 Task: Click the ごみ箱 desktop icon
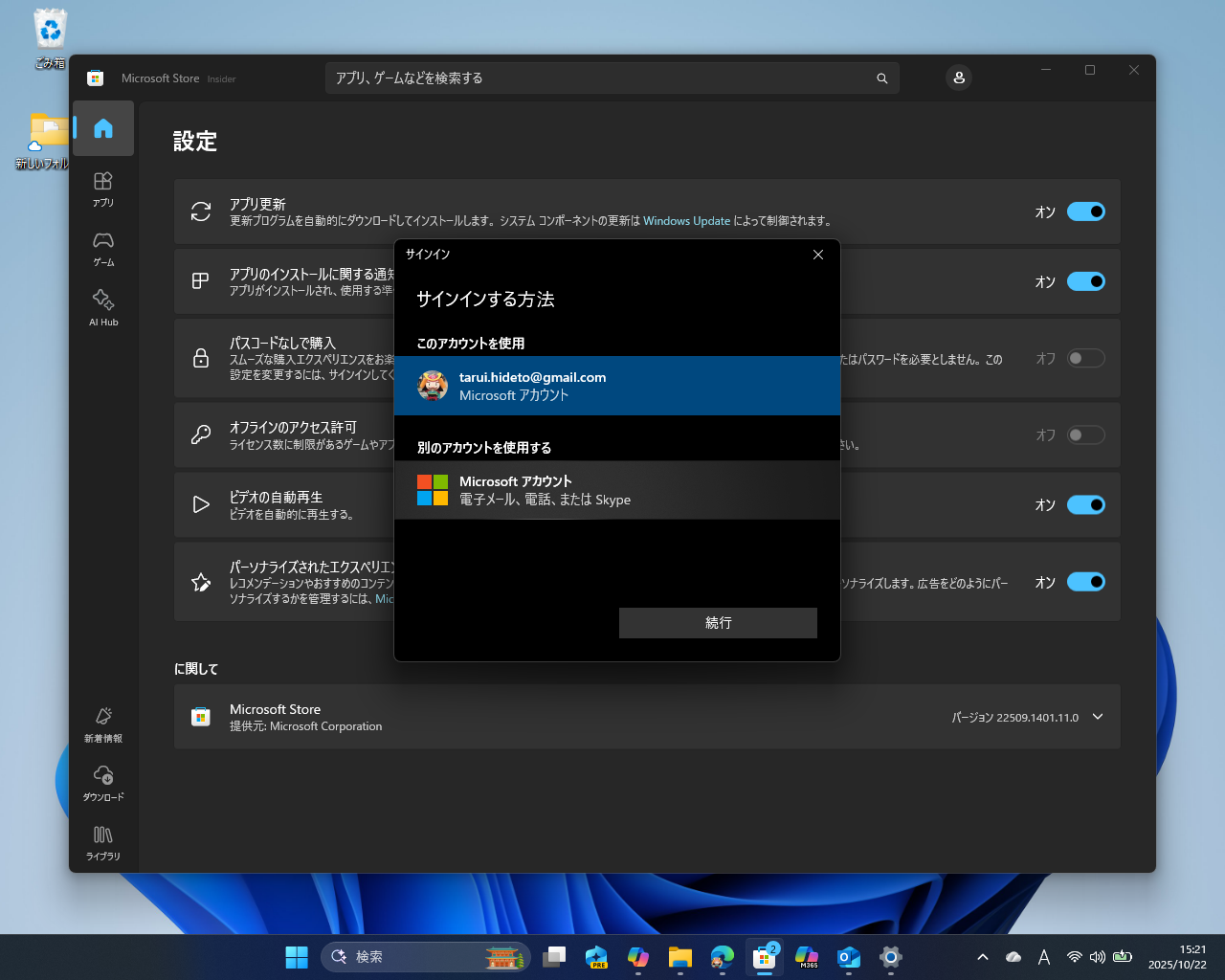(x=50, y=39)
